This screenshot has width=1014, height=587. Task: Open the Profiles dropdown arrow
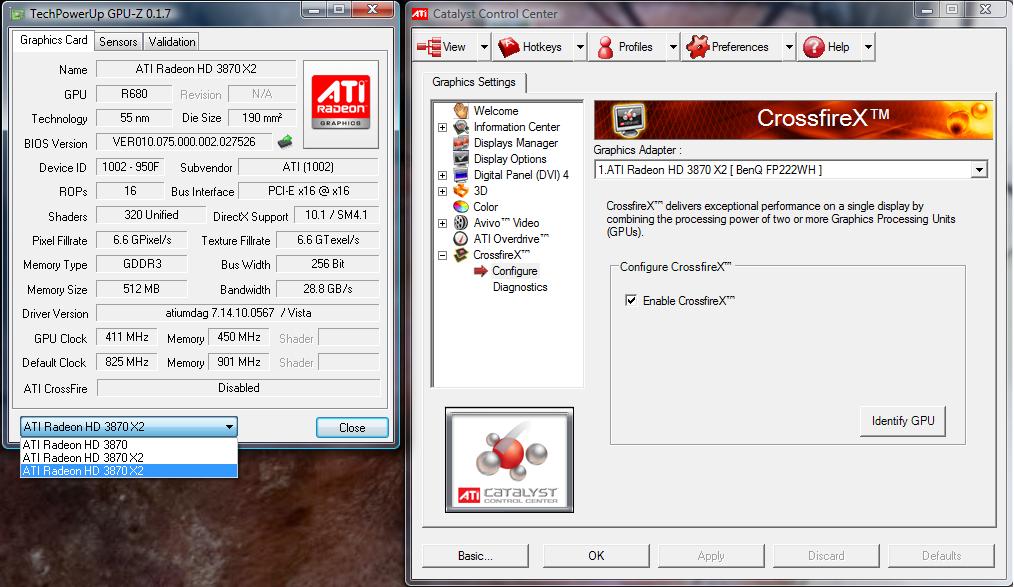tap(673, 47)
